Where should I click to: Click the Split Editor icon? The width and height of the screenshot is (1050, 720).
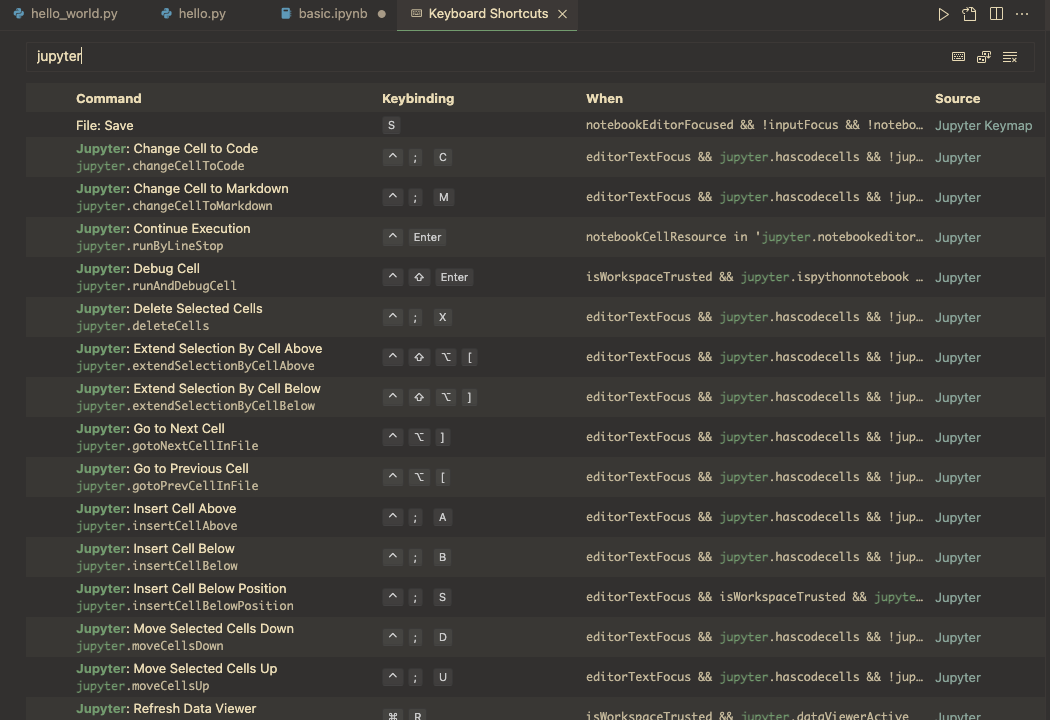[x=996, y=14]
